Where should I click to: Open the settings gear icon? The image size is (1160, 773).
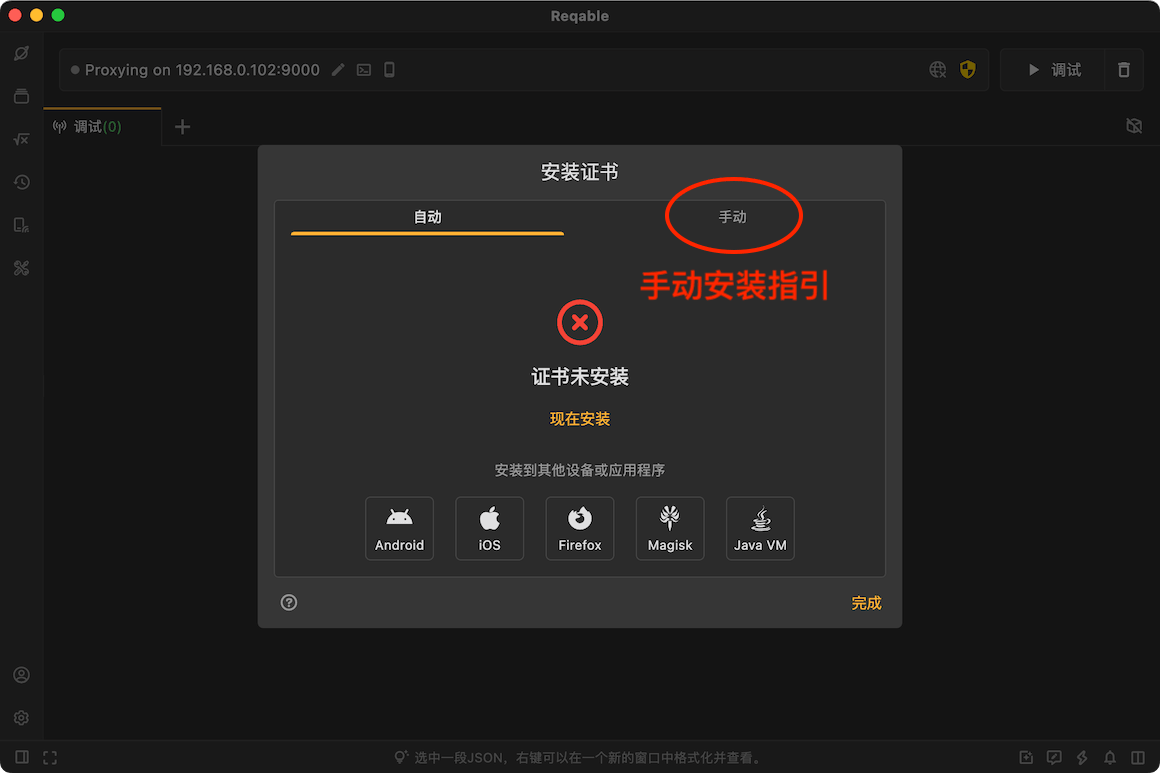[21, 718]
